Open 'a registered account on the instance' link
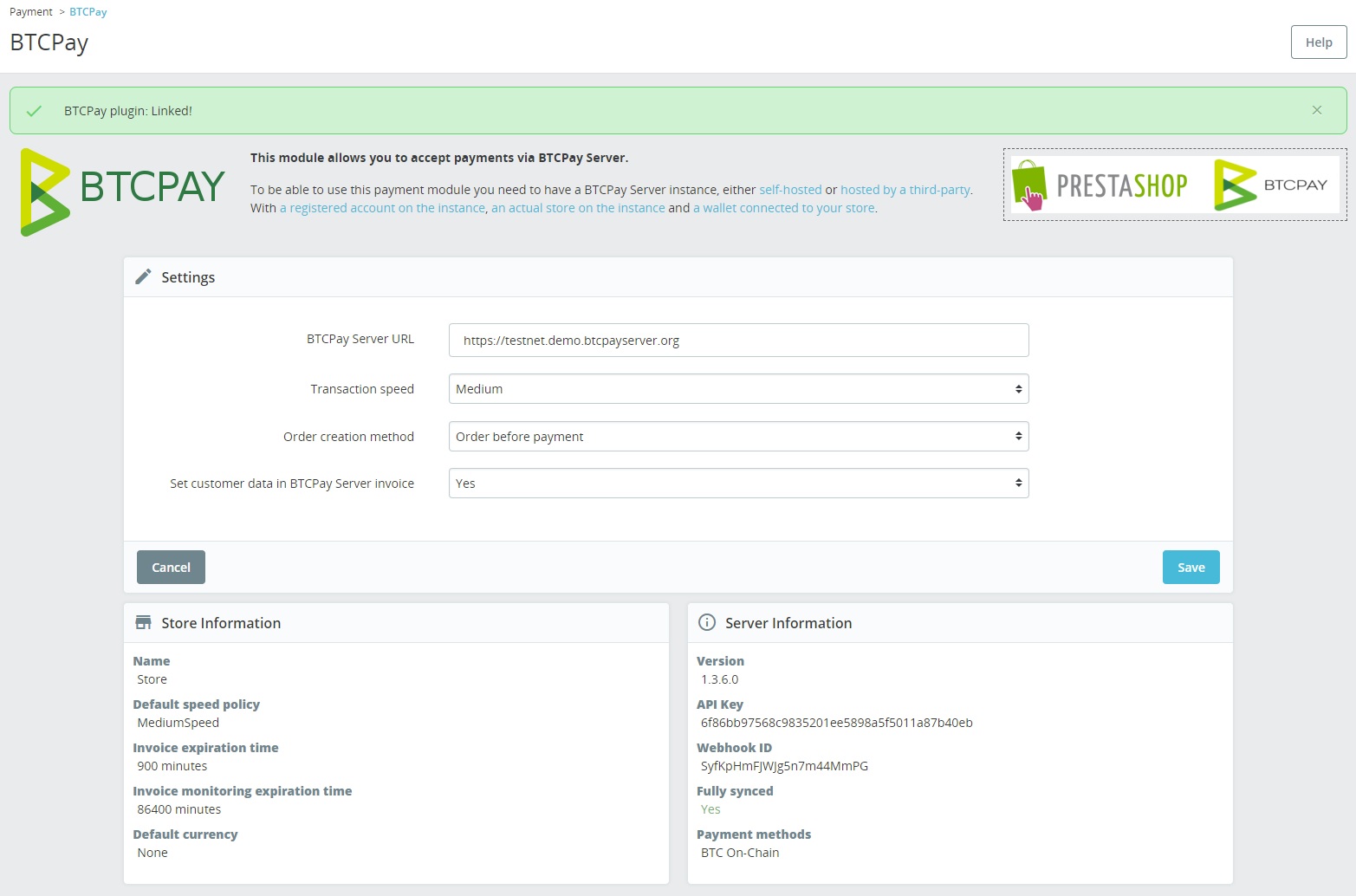Viewport: 1356px width, 896px height. [x=381, y=207]
